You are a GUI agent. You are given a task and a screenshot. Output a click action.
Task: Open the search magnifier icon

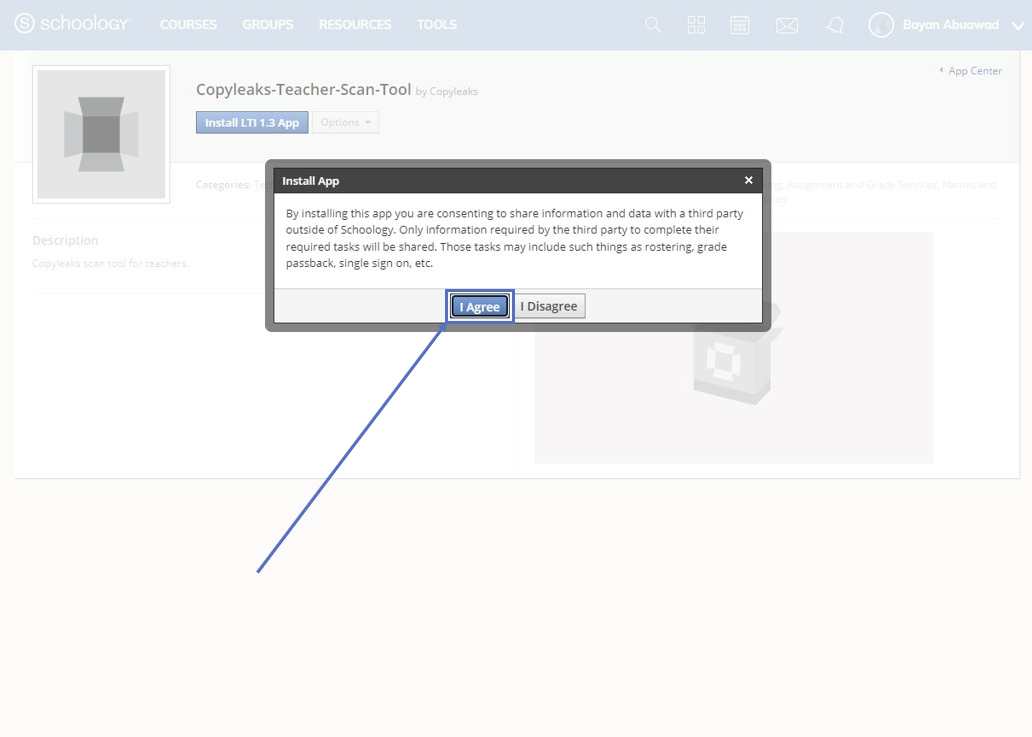point(653,25)
